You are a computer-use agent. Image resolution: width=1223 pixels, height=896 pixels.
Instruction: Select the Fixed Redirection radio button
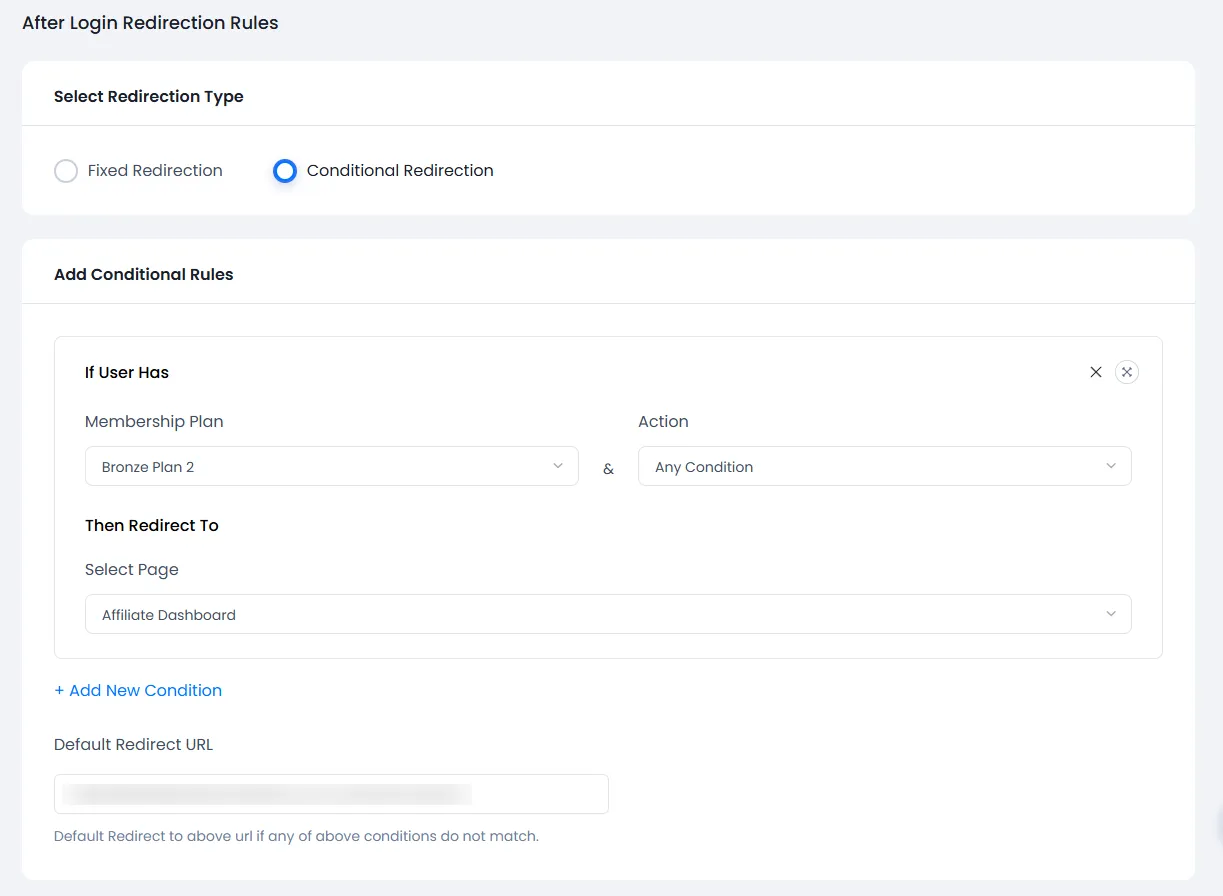pos(66,171)
